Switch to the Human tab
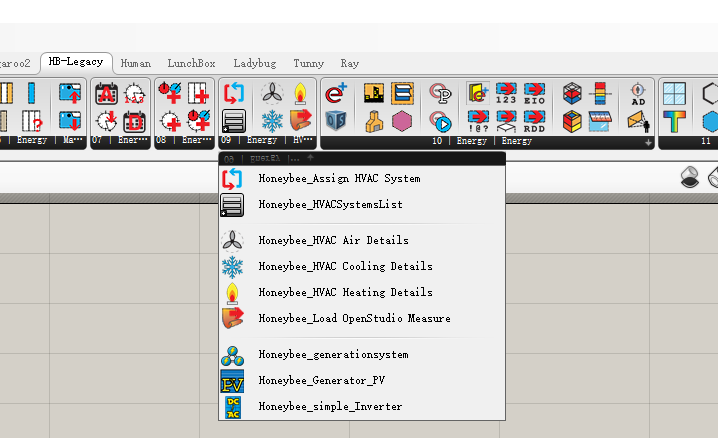Image resolution: width=718 pixels, height=438 pixels. tap(136, 63)
